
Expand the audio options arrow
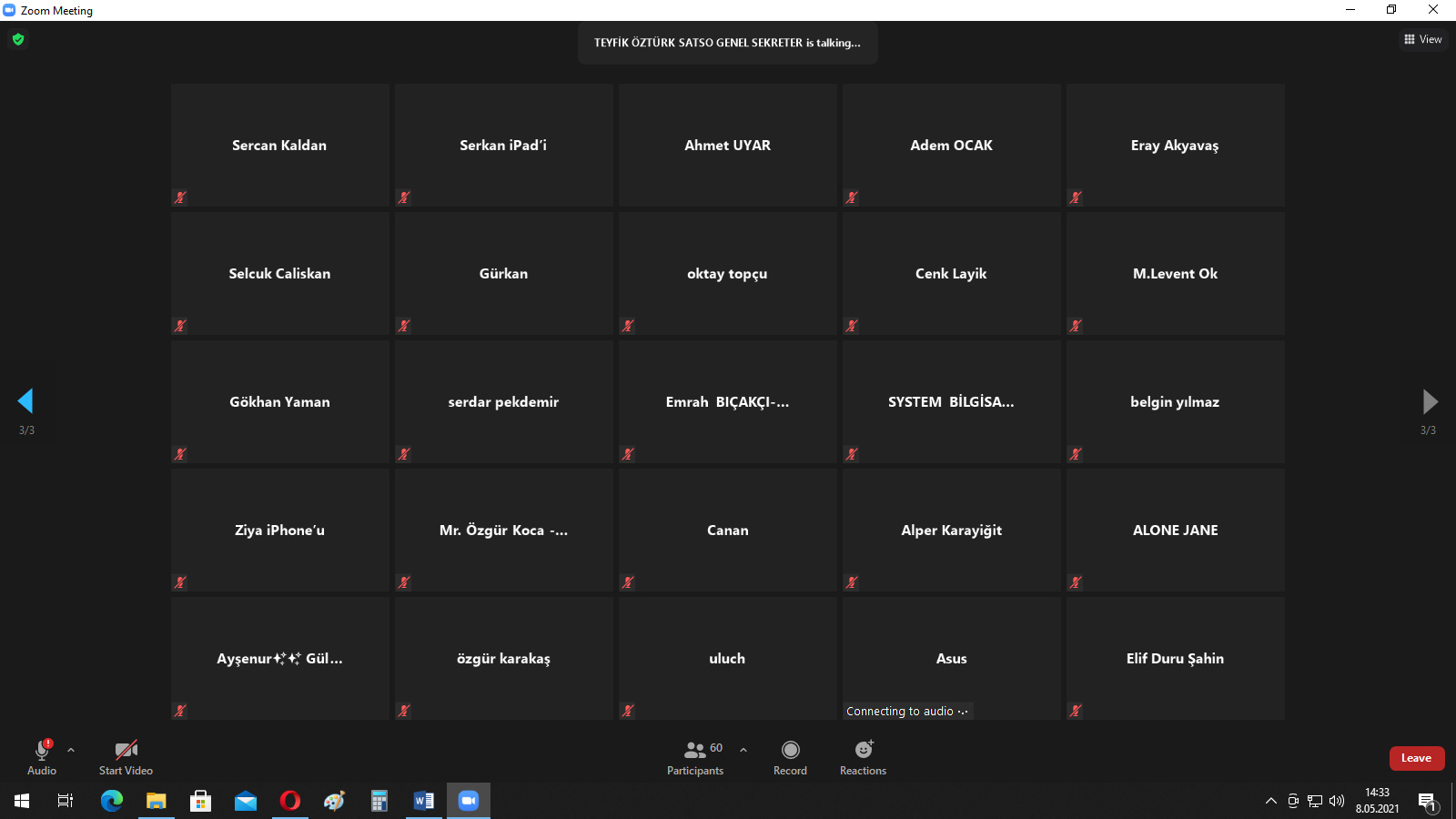[x=71, y=750]
